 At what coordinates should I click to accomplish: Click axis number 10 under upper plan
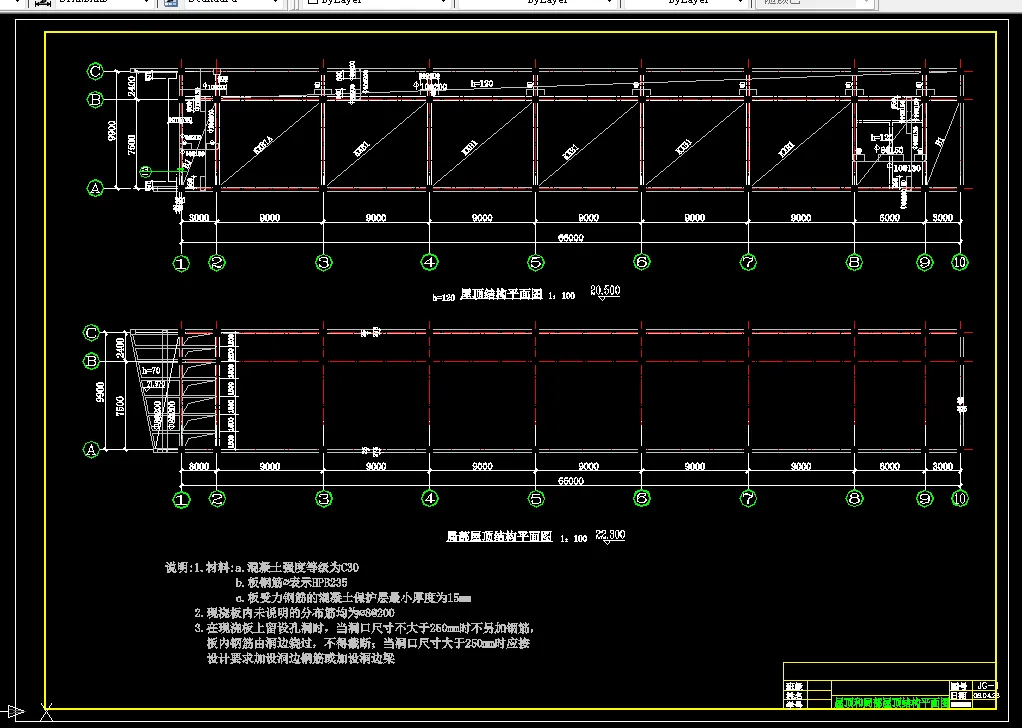point(959,263)
